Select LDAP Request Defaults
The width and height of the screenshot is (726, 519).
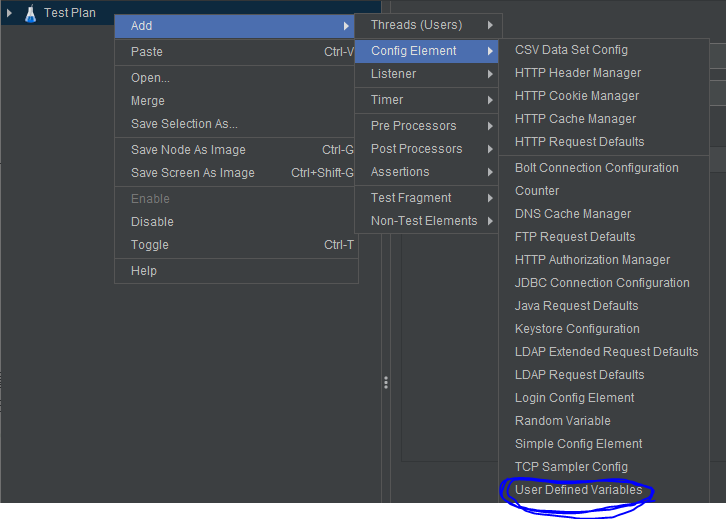click(604, 375)
